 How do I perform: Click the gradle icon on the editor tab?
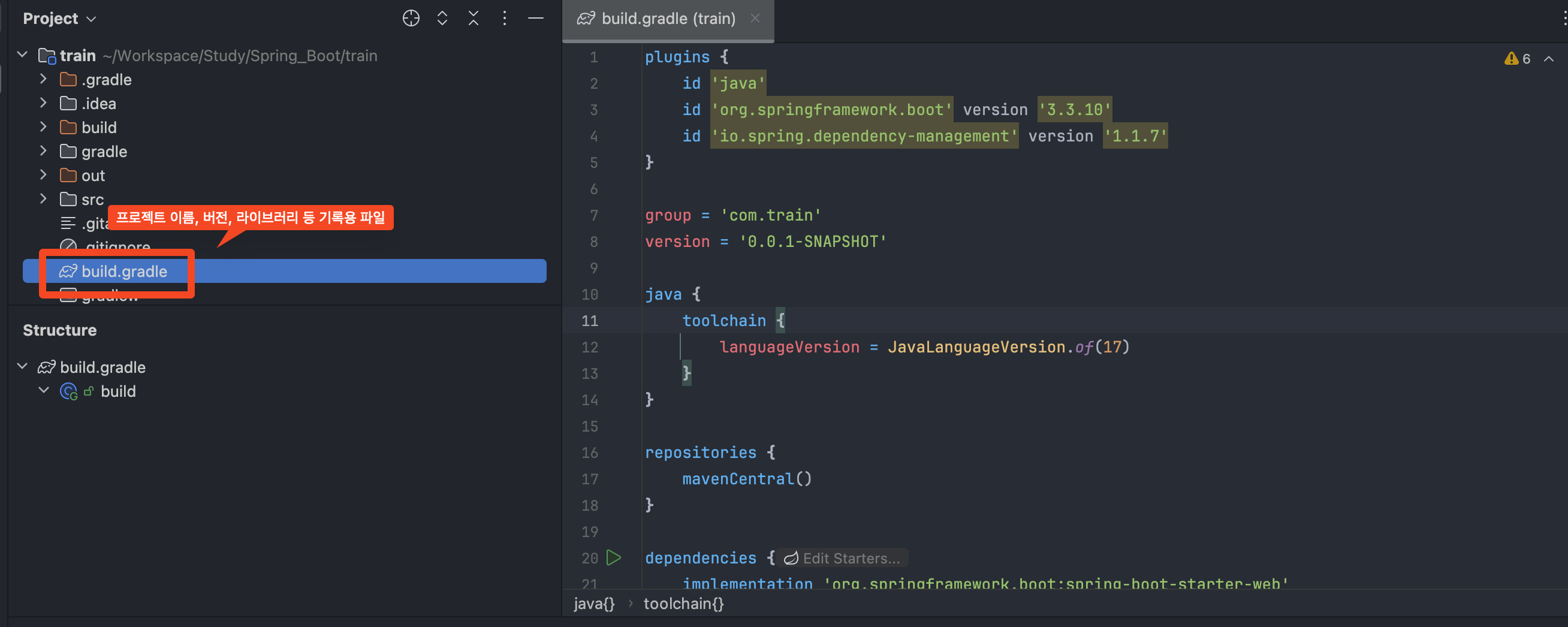click(x=586, y=18)
